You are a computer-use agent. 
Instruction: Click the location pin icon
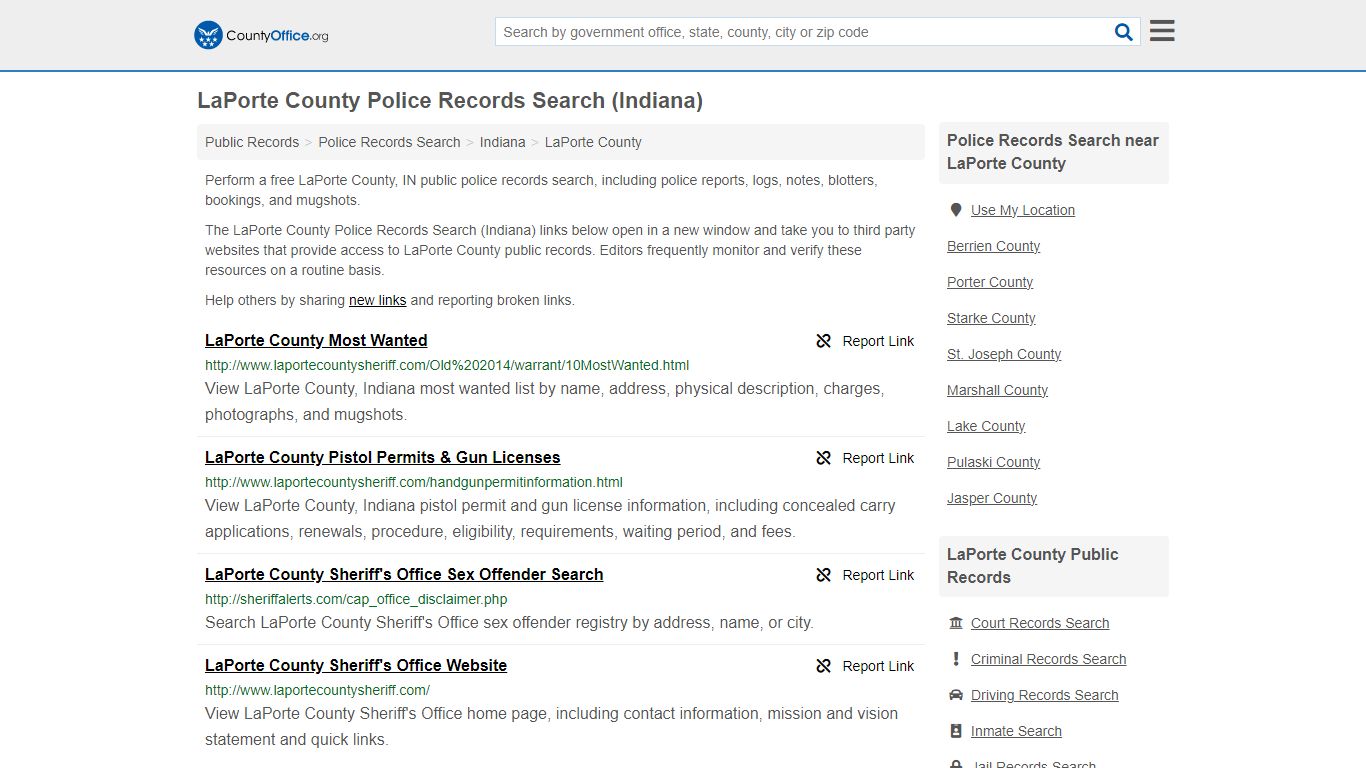pos(956,210)
